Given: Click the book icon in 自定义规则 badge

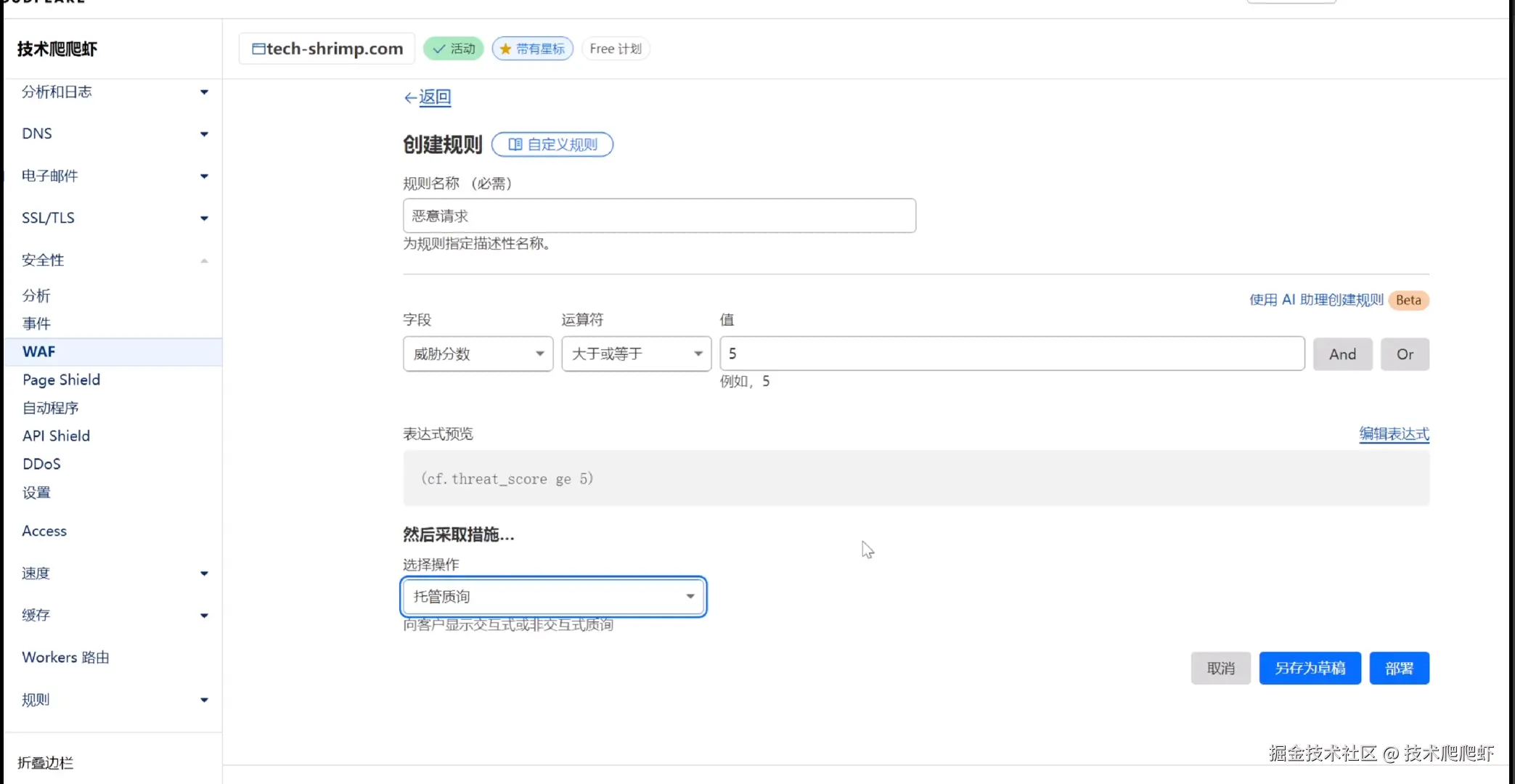Looking at the screenshot, I should (515, 144).
